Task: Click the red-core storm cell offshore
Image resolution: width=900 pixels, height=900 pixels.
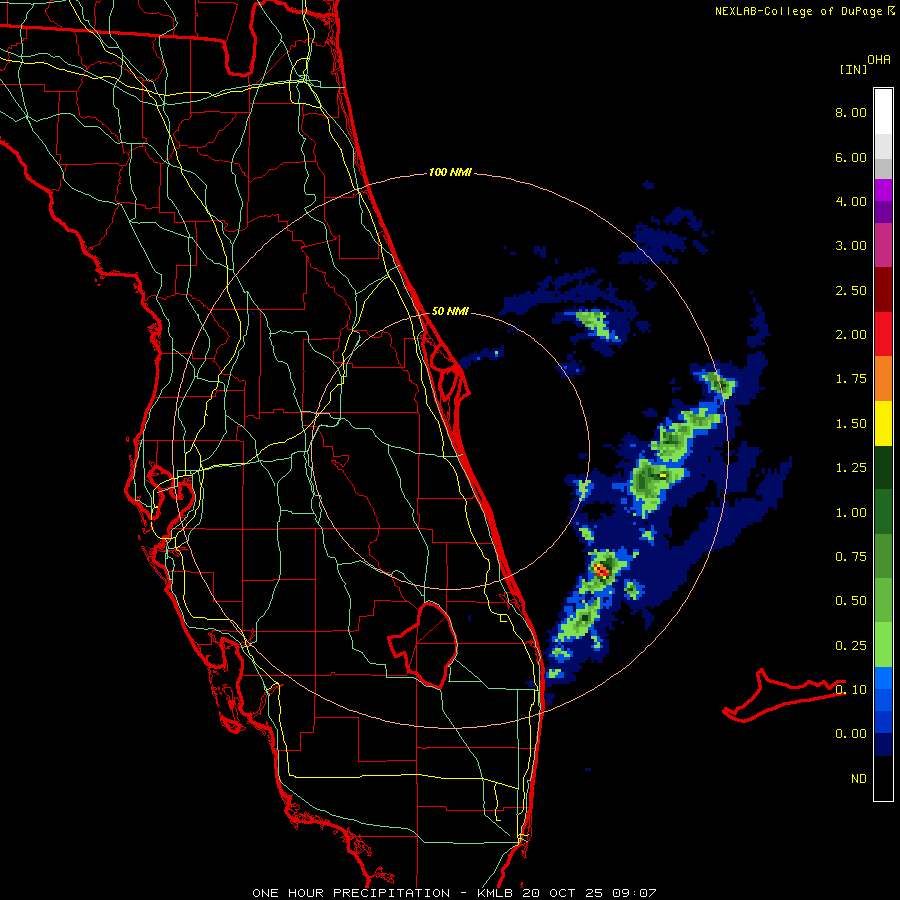Action: coord(601,570)
